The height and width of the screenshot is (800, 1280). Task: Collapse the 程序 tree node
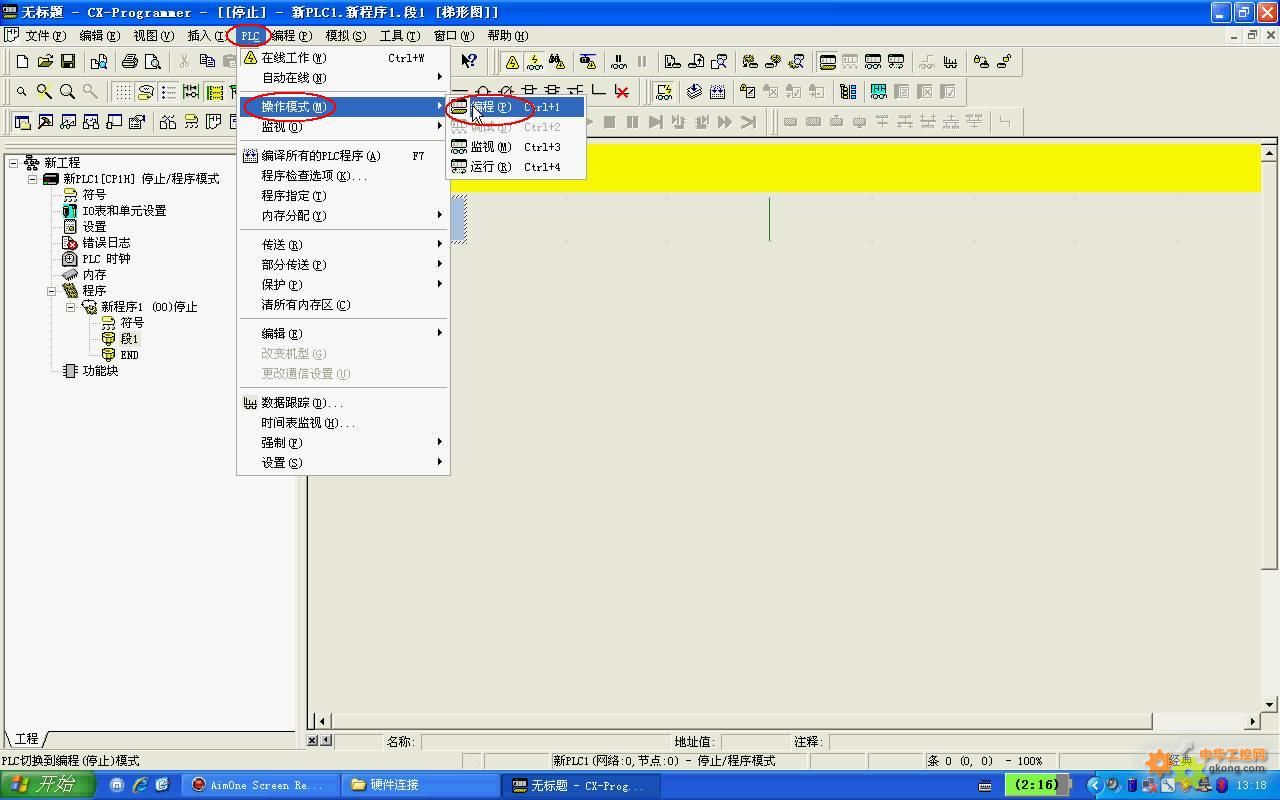tap(51, 291)
